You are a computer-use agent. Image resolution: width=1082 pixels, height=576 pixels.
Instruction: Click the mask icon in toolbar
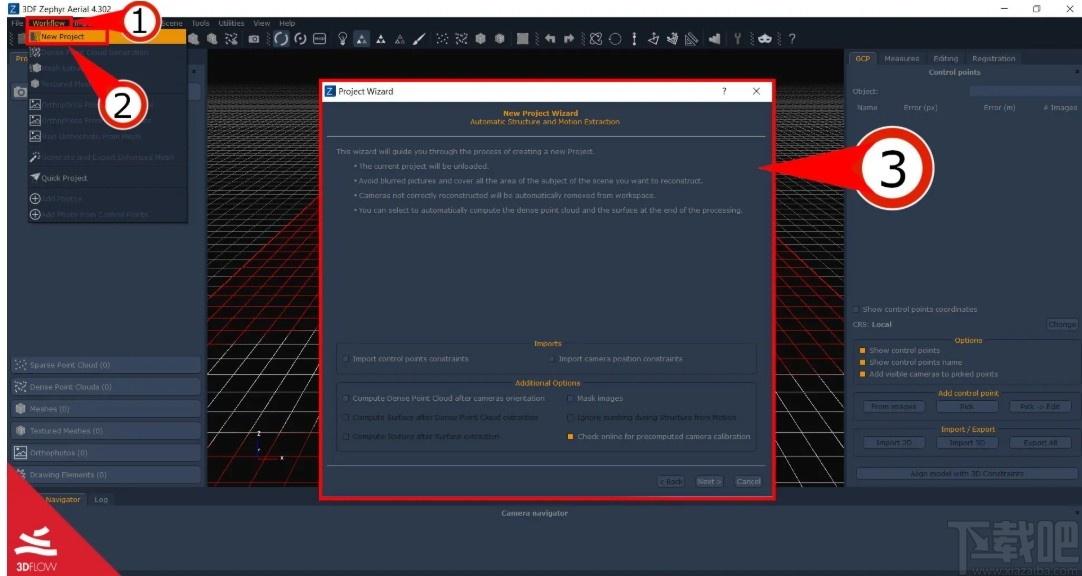(x=765, y=39)
